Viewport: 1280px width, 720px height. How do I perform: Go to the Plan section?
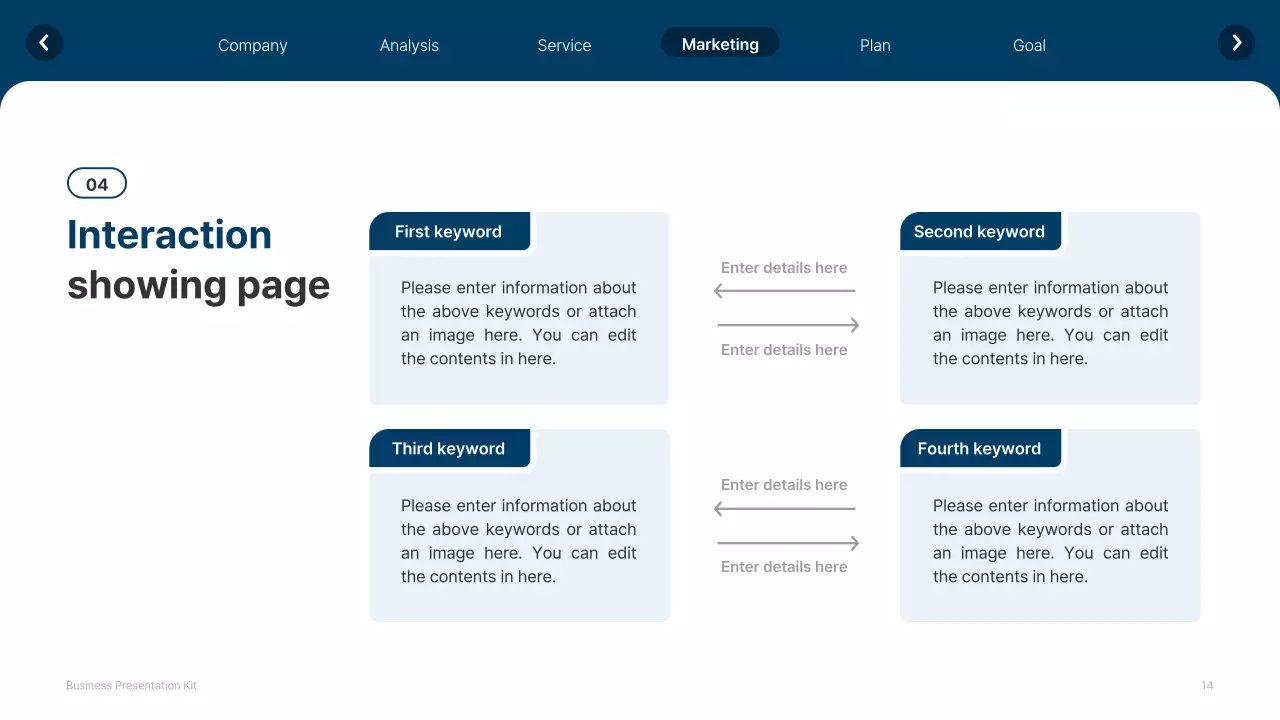(x=875, y=45)
